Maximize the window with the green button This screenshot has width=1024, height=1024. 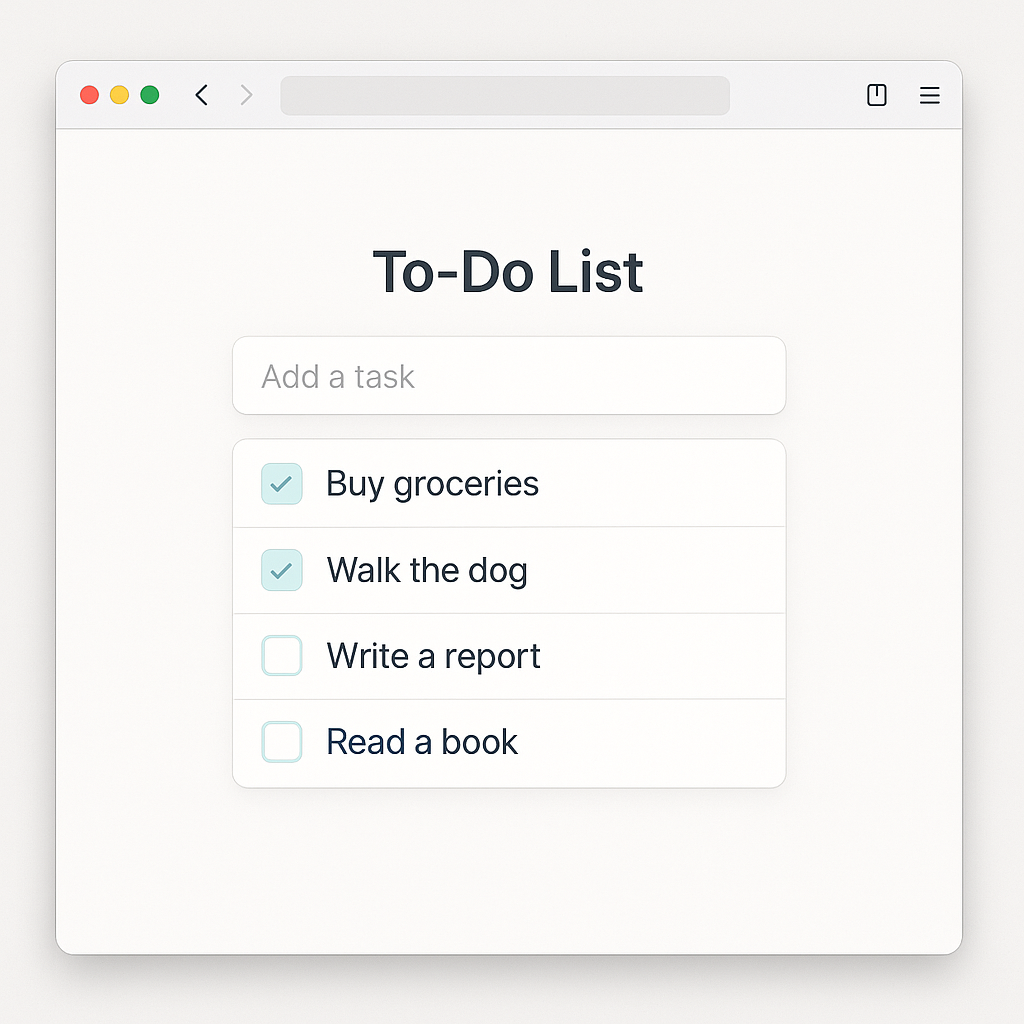coord(150,95)
